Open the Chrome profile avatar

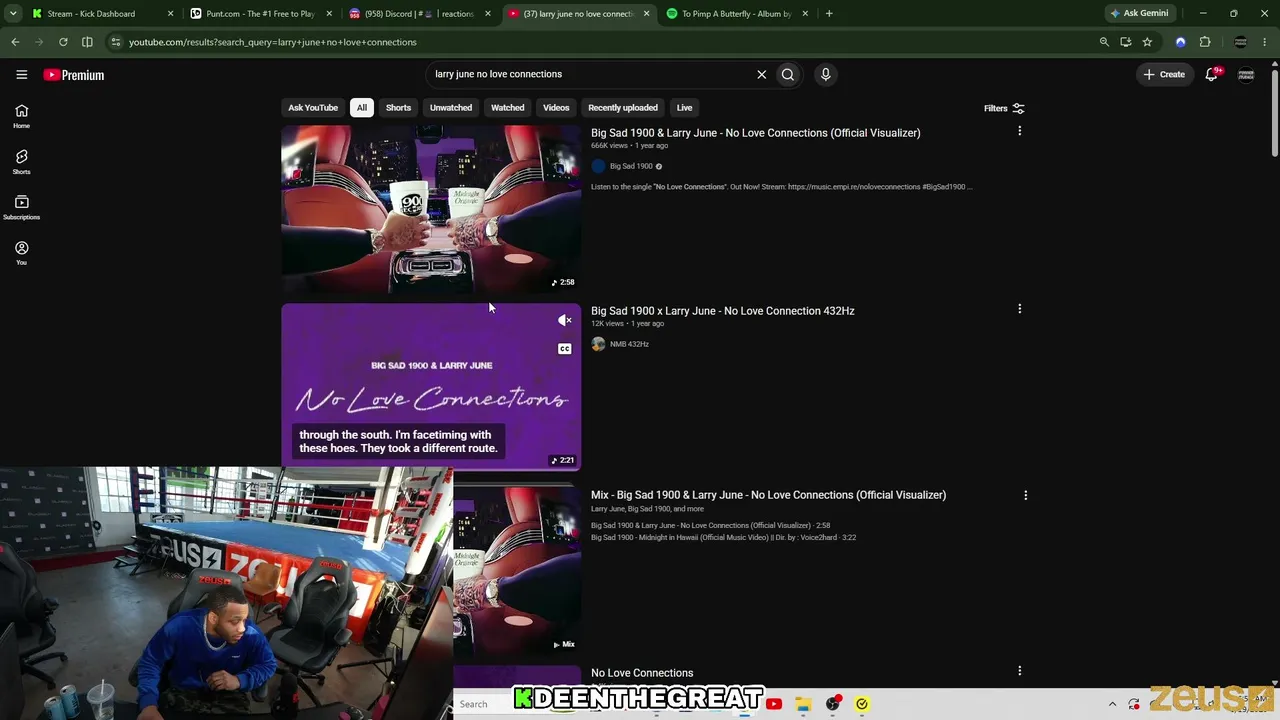tap(1241, 42)
